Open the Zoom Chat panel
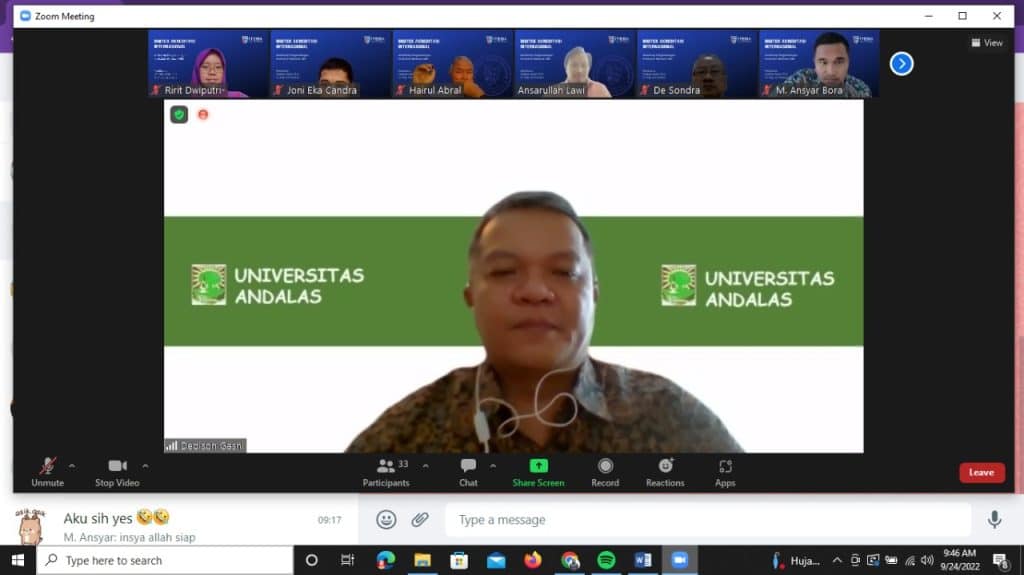This screenshot has height=575, width=1024. [x=468, y=472]
